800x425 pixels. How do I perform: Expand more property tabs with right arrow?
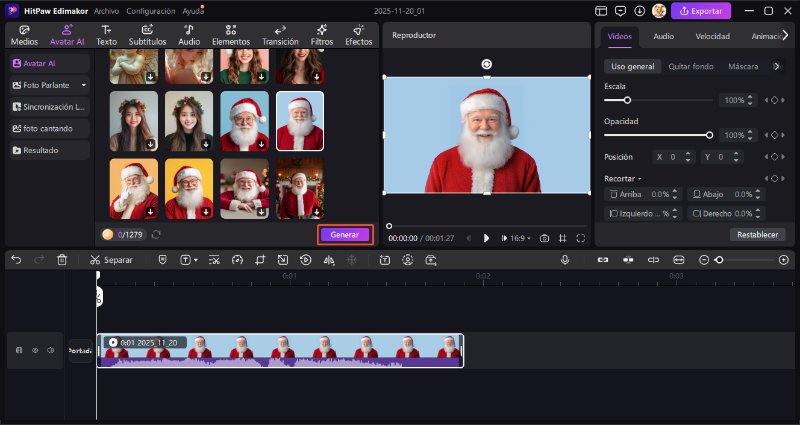pyautogui.click(x=786, y=35)
